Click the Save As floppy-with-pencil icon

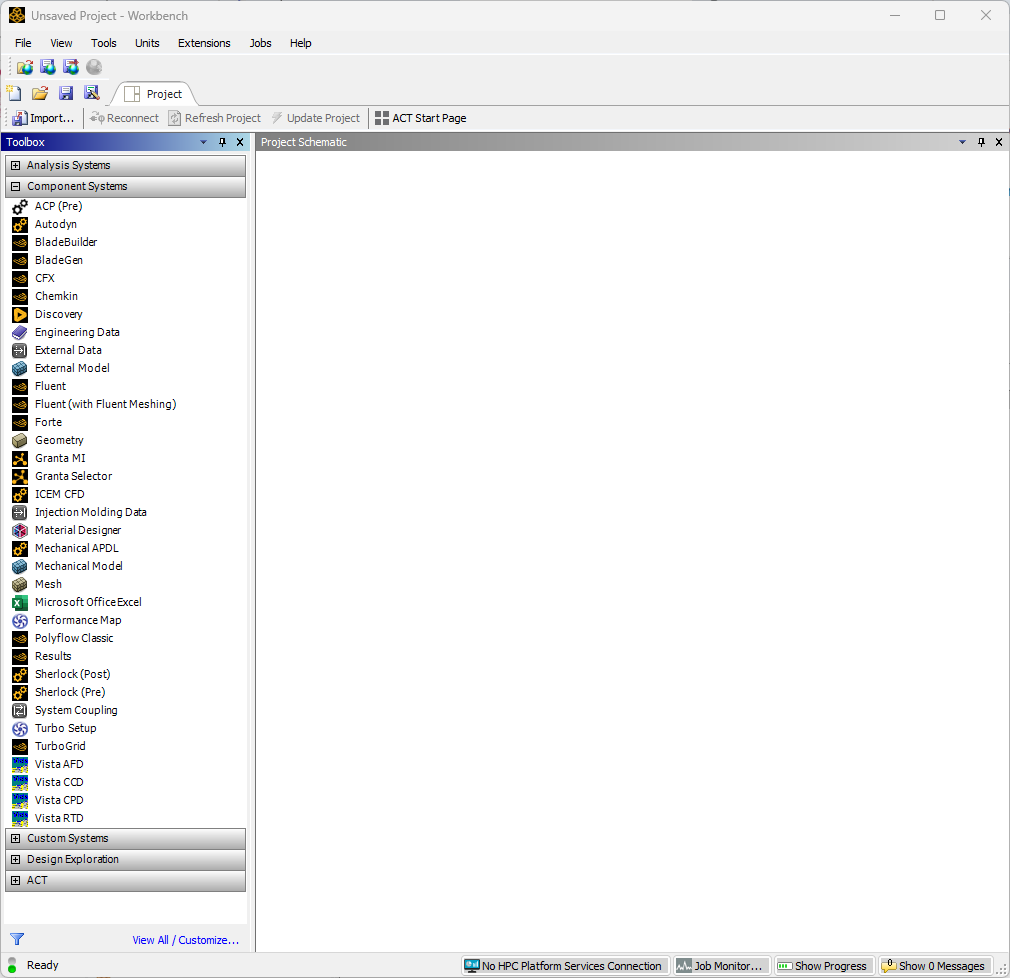pyautogui.click(x=91, y=93)
